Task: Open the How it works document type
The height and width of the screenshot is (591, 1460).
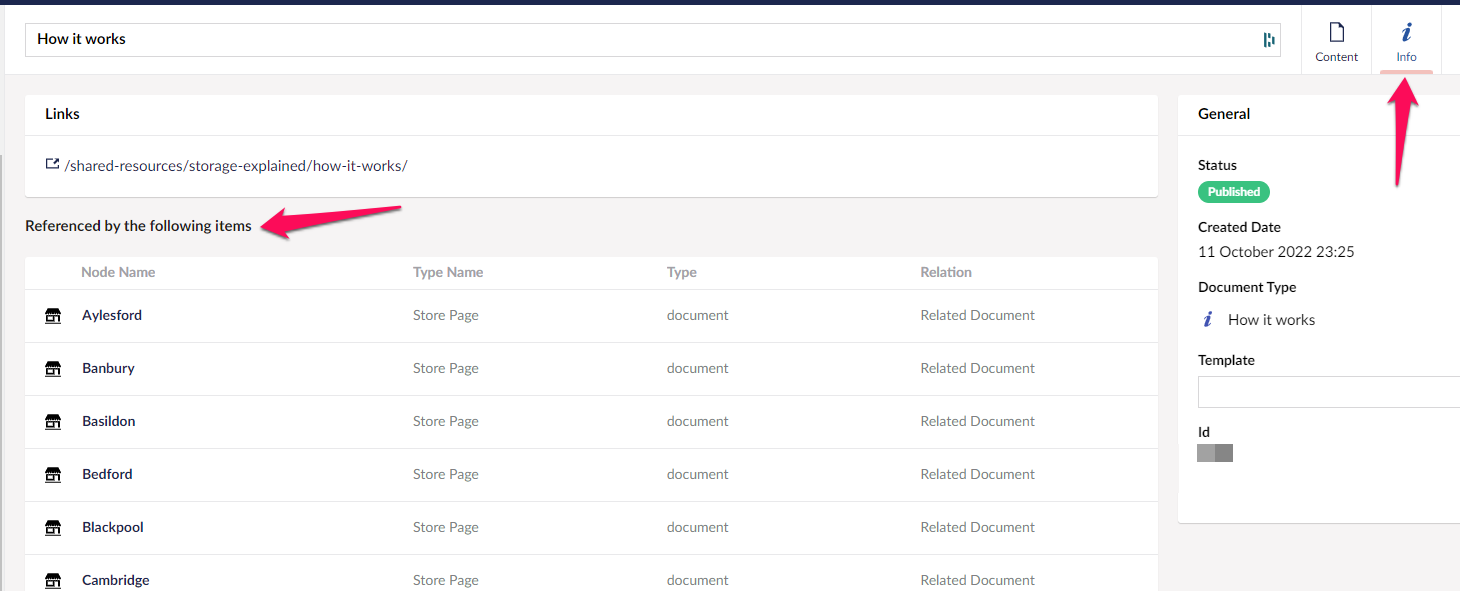Action: (1272, 320)
